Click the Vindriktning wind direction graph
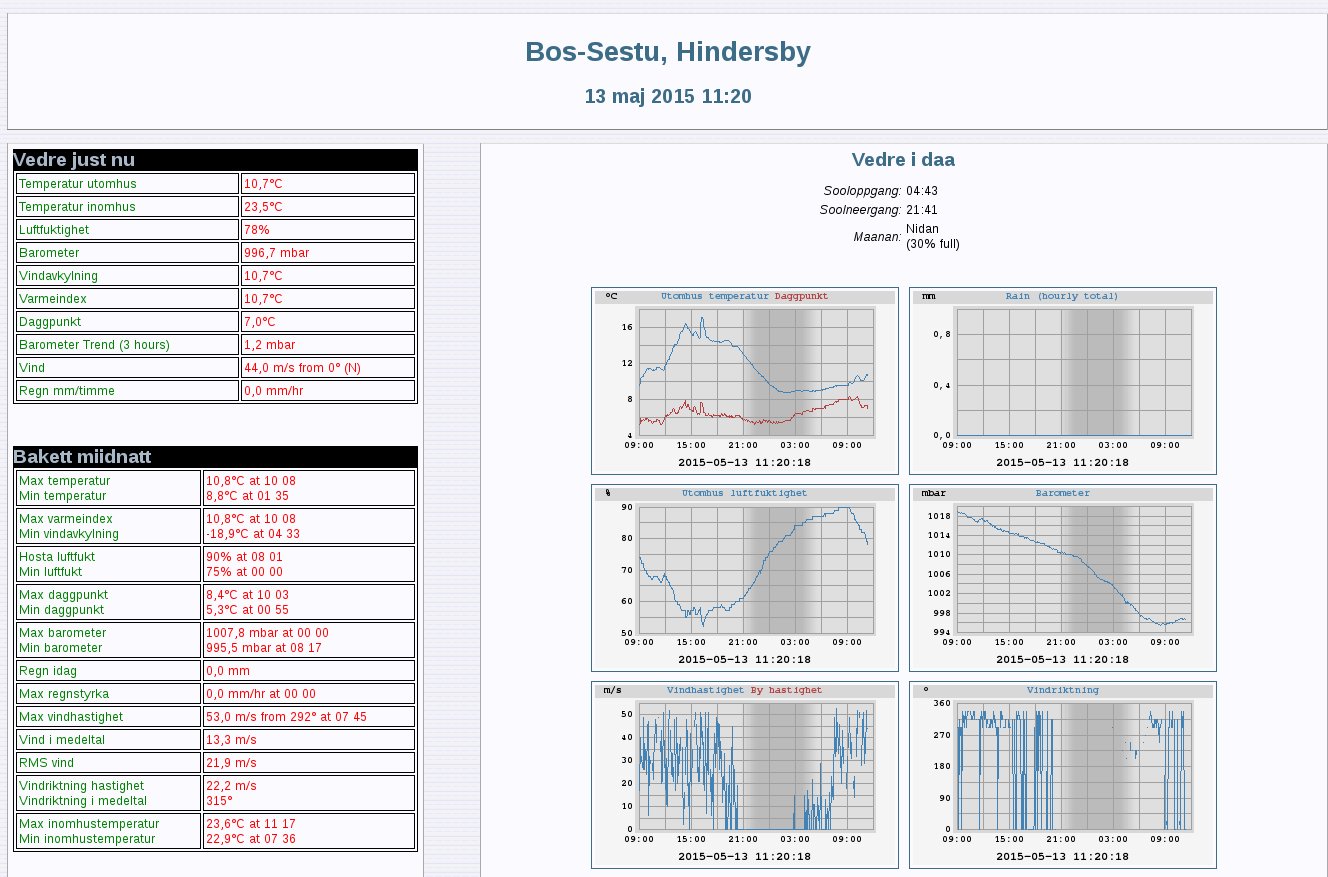This screenshot has width=1328, height=877. [x=1062, y=774]
